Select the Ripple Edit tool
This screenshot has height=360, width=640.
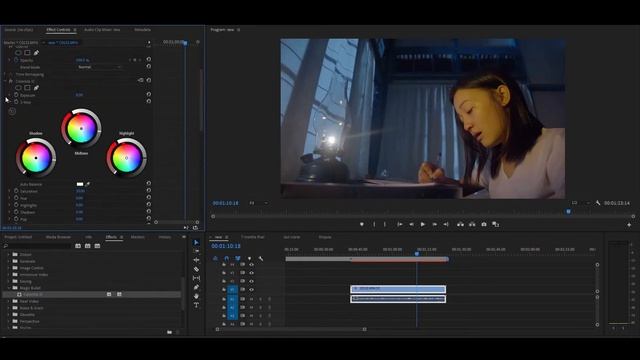(196, 260)
